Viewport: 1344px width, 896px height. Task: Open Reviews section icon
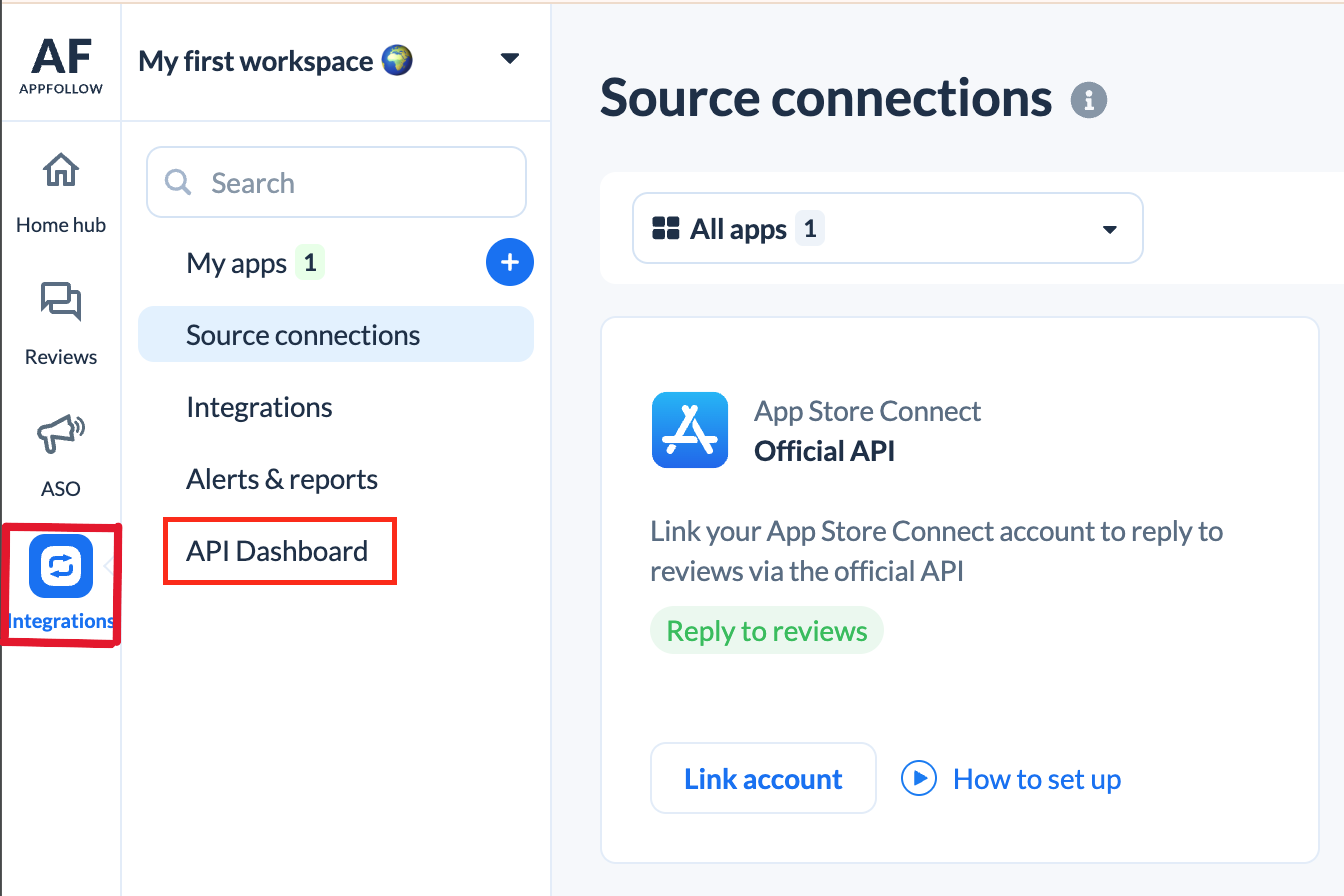61,302
